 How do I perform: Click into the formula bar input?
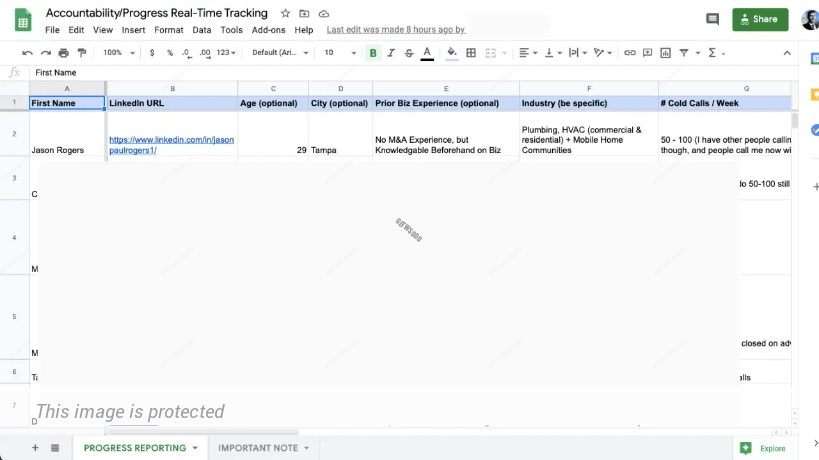pos(400,72)
